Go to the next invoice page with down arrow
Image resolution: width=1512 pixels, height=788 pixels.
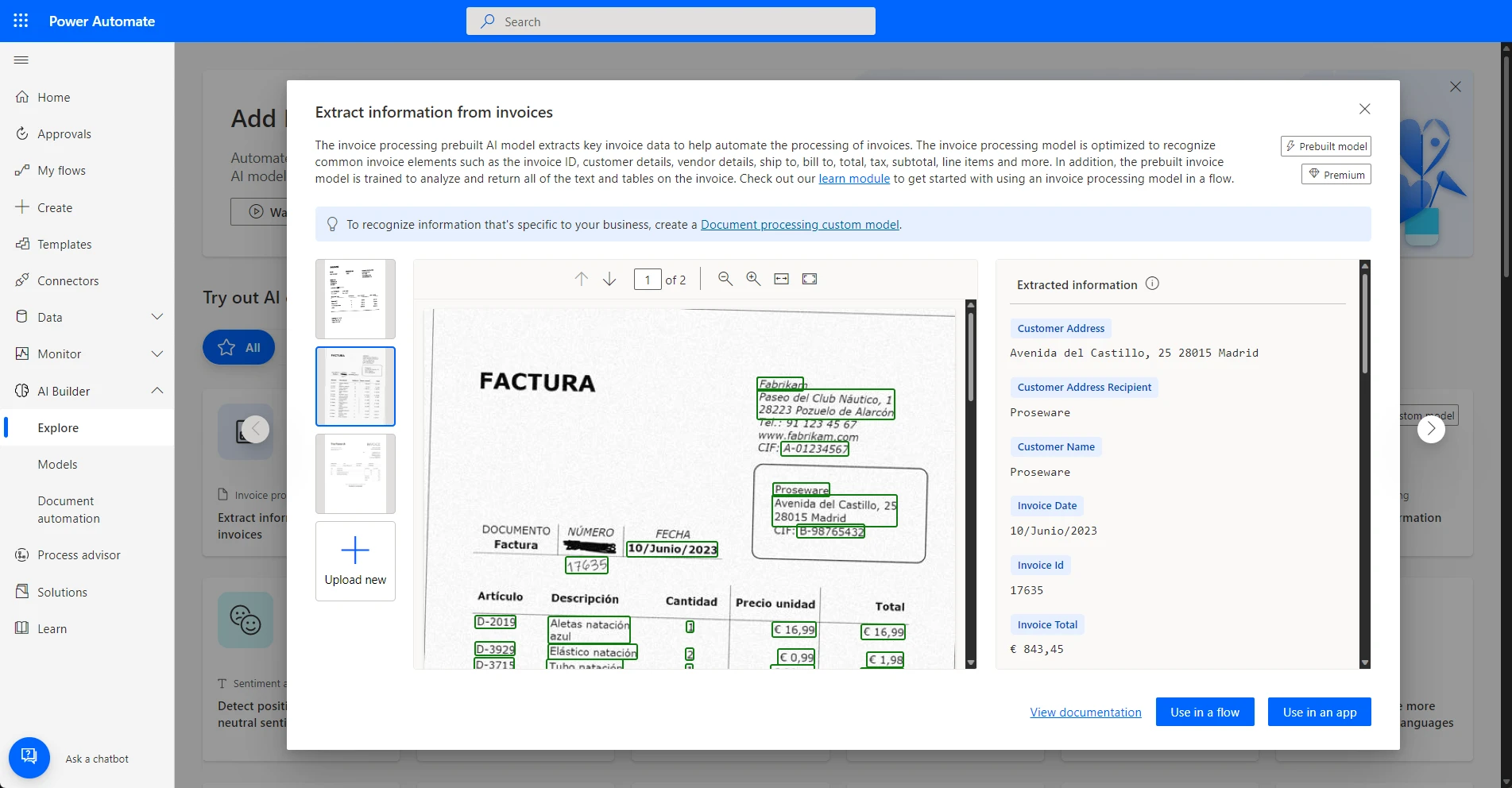tap(609, 279)
